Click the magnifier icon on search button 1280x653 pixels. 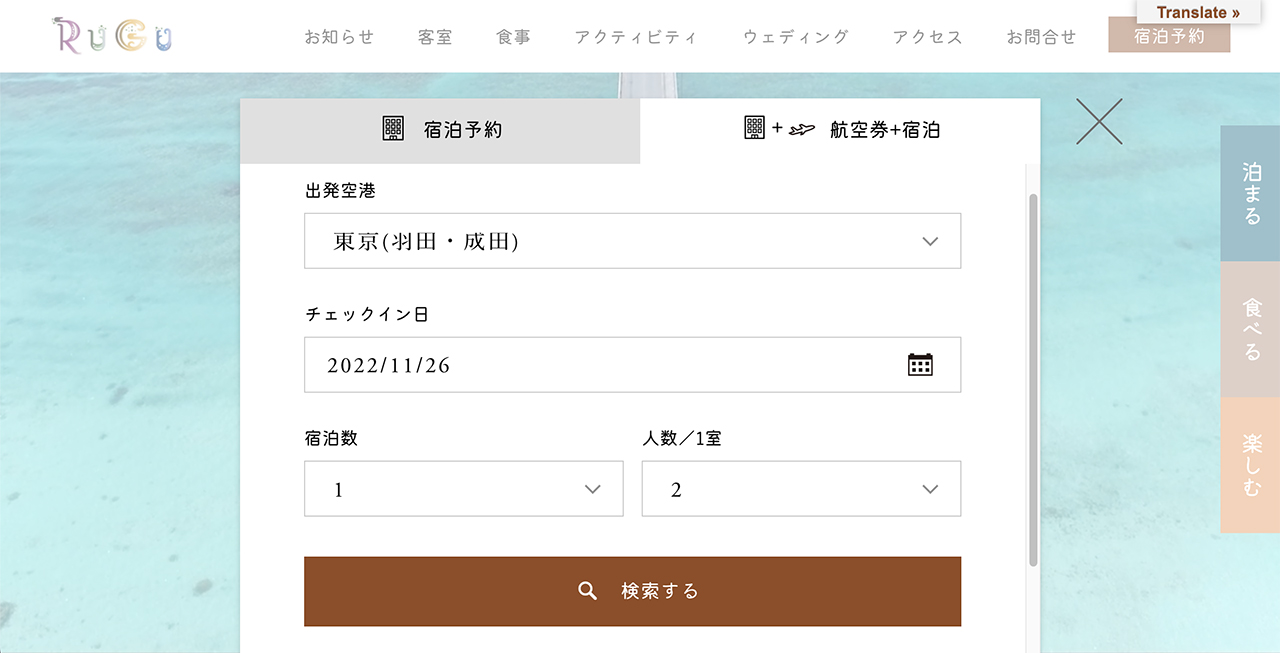click(588, 591)
